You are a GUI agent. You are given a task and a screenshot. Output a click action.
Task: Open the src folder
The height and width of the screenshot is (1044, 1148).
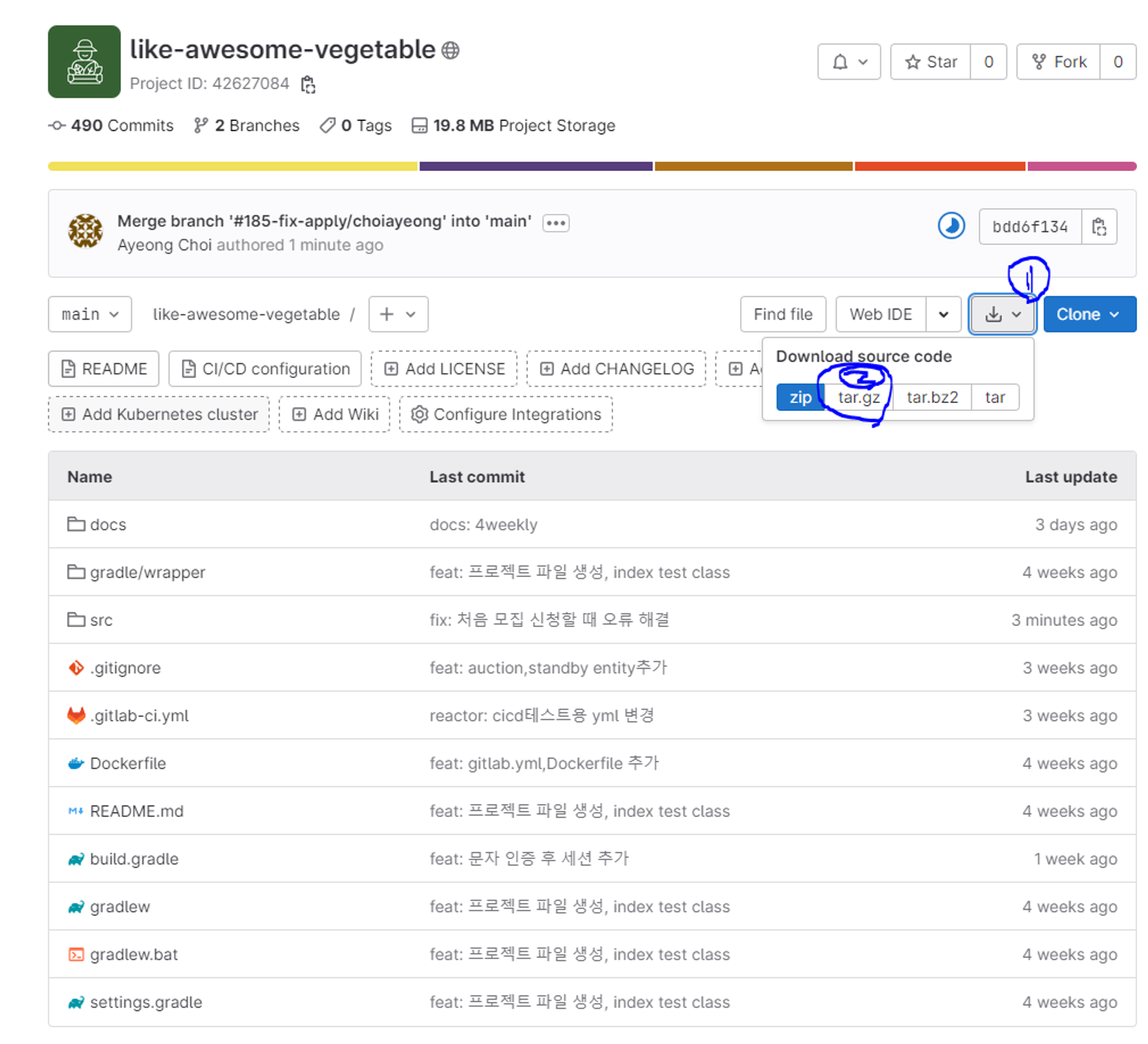[x=101, y=620]
